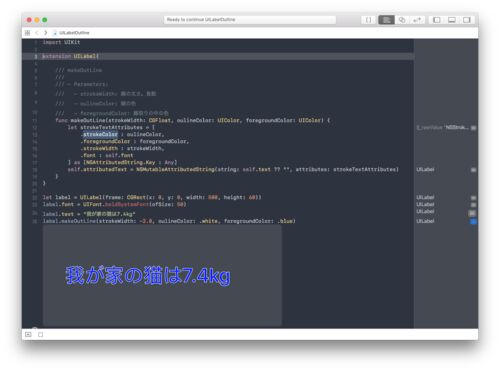Image resolution: width=500 pixels, height=371 pixels.
Task: Click the yellow minimize window button
Action: pos(37,20)
